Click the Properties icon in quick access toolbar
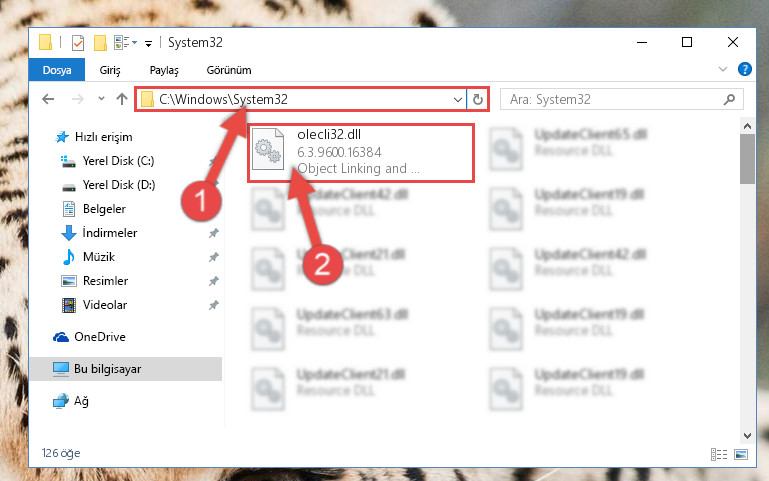769x481 pixels. point(77,43)
